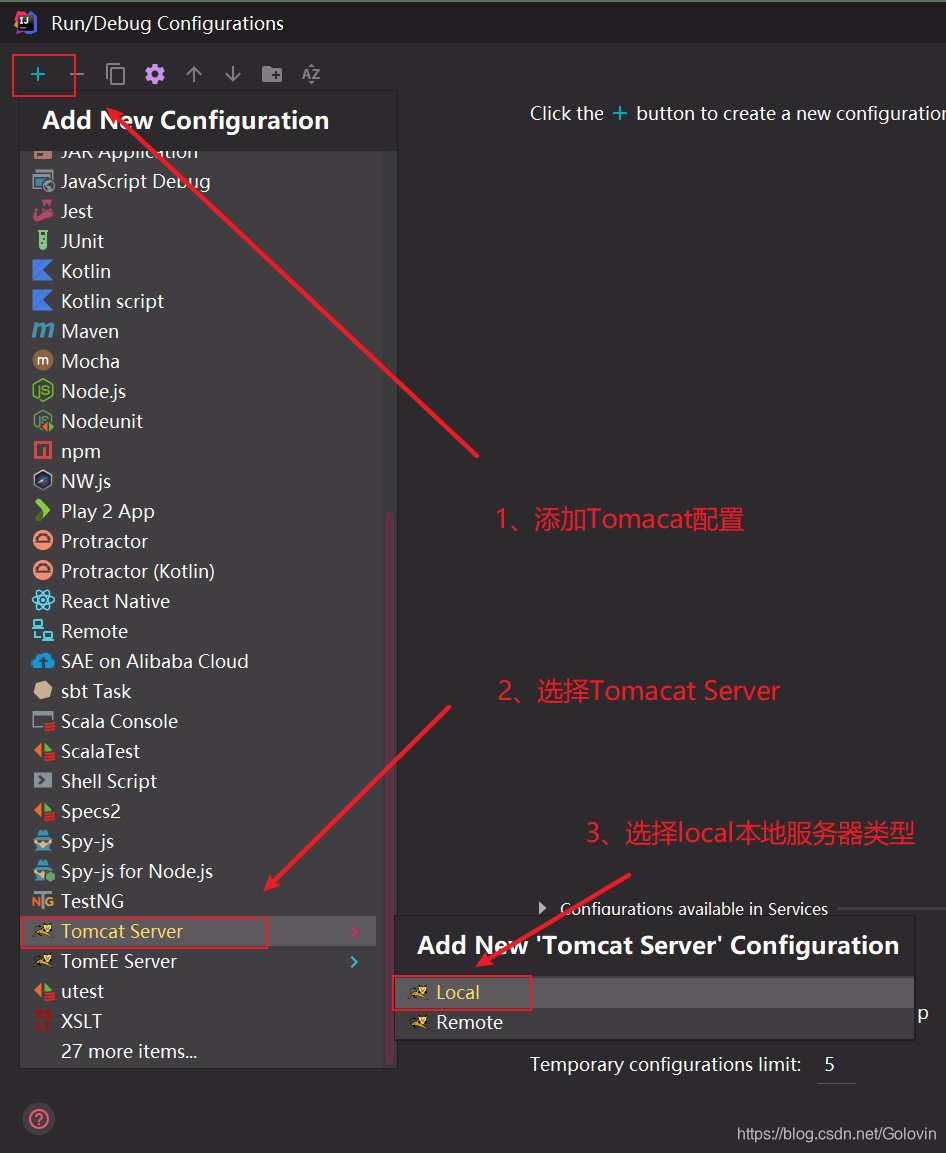Select the ScalaTest entry

[x=199, y=752]
